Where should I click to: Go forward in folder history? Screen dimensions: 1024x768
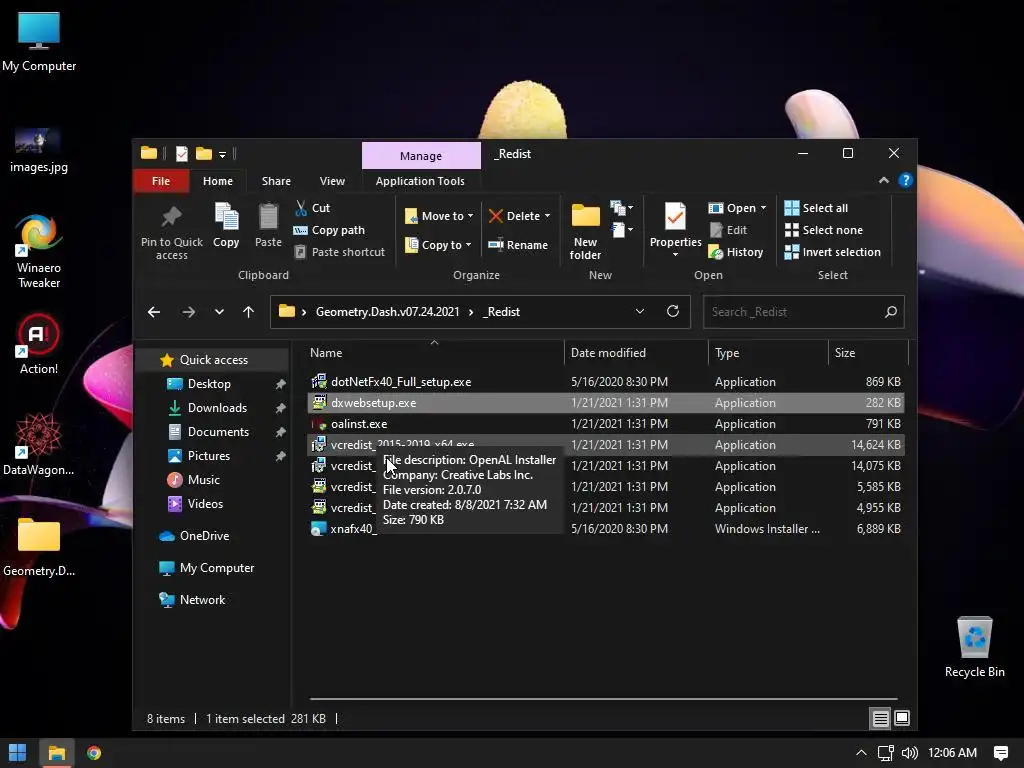188,312
